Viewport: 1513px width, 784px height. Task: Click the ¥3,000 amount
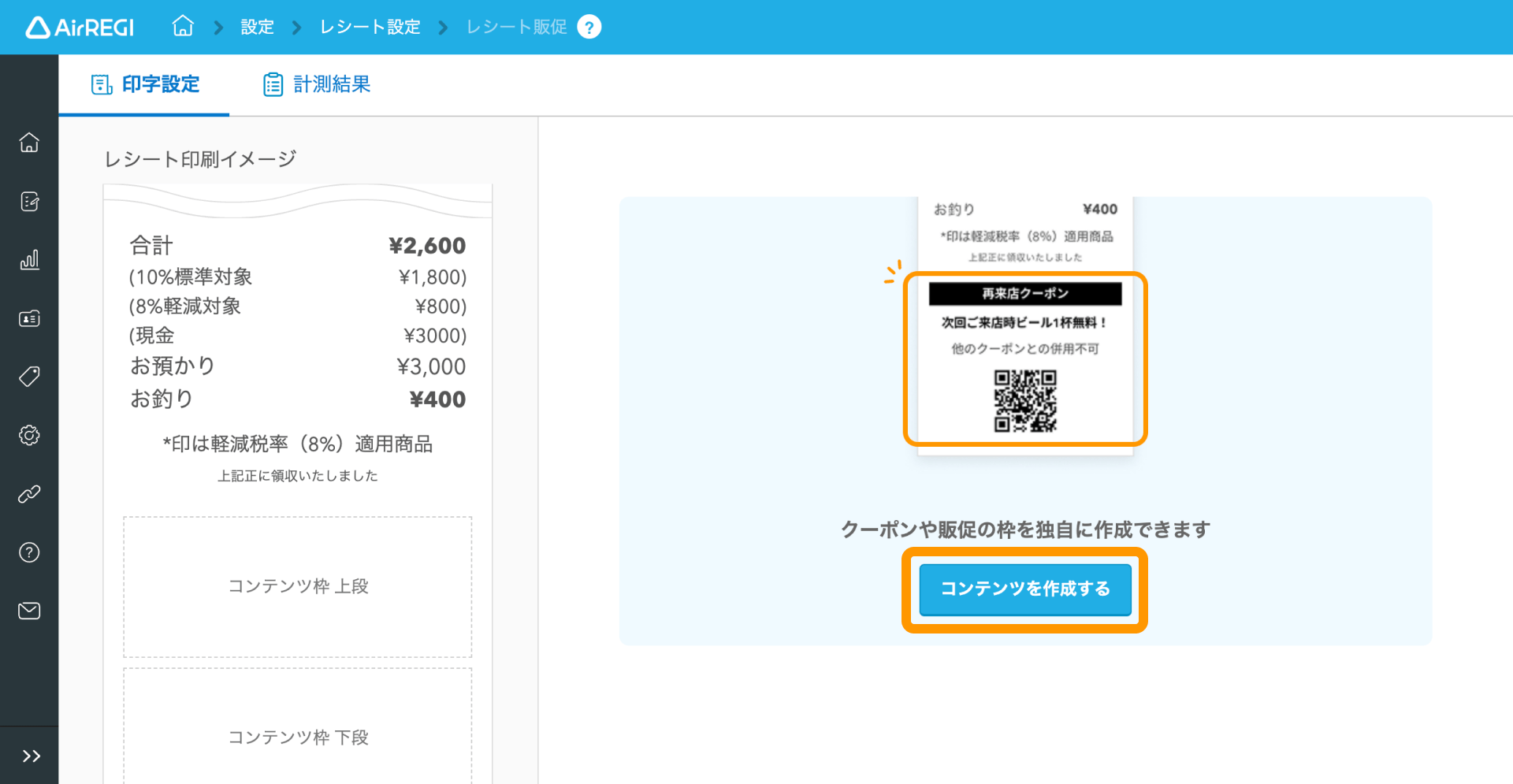coord(431,366)
